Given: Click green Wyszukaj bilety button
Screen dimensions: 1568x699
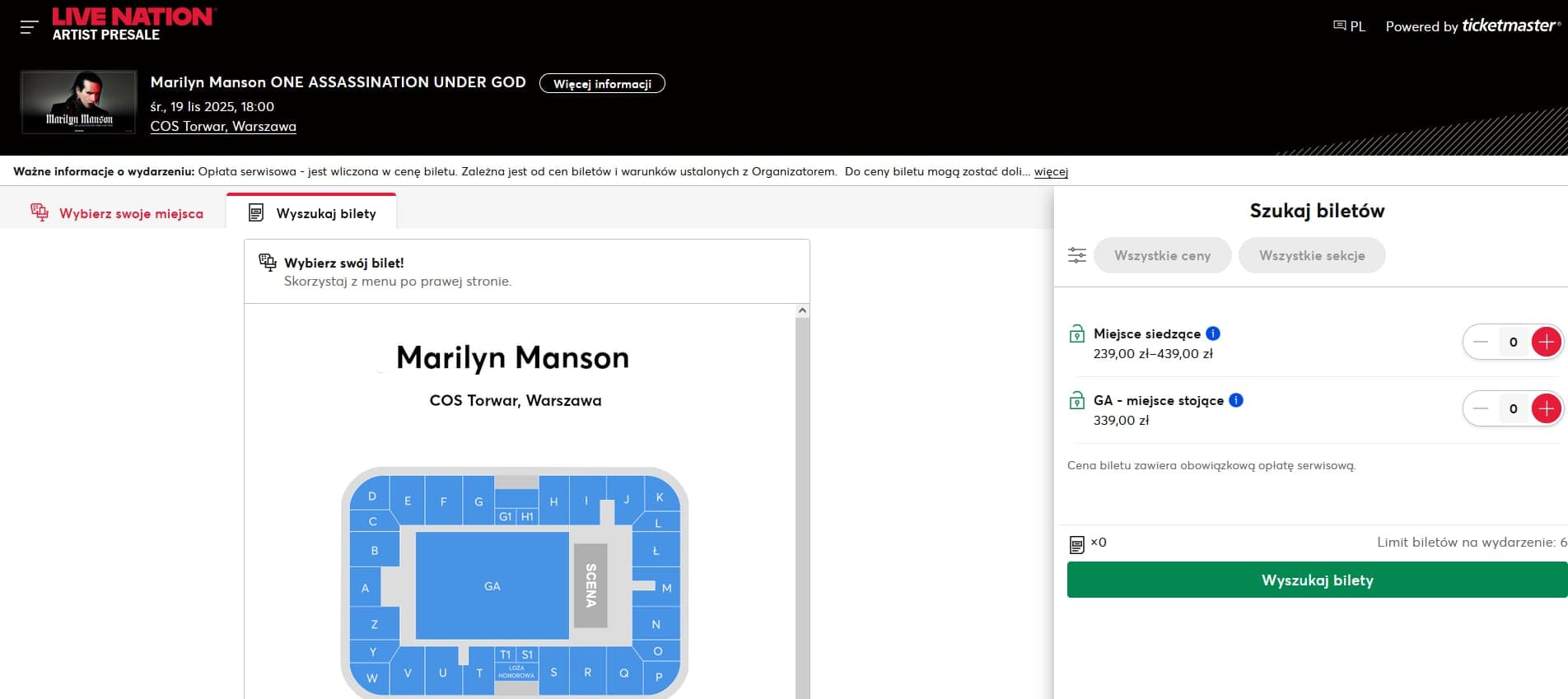Looking at the screenshot, I should pyautogui.click(x=1316, y=580).
